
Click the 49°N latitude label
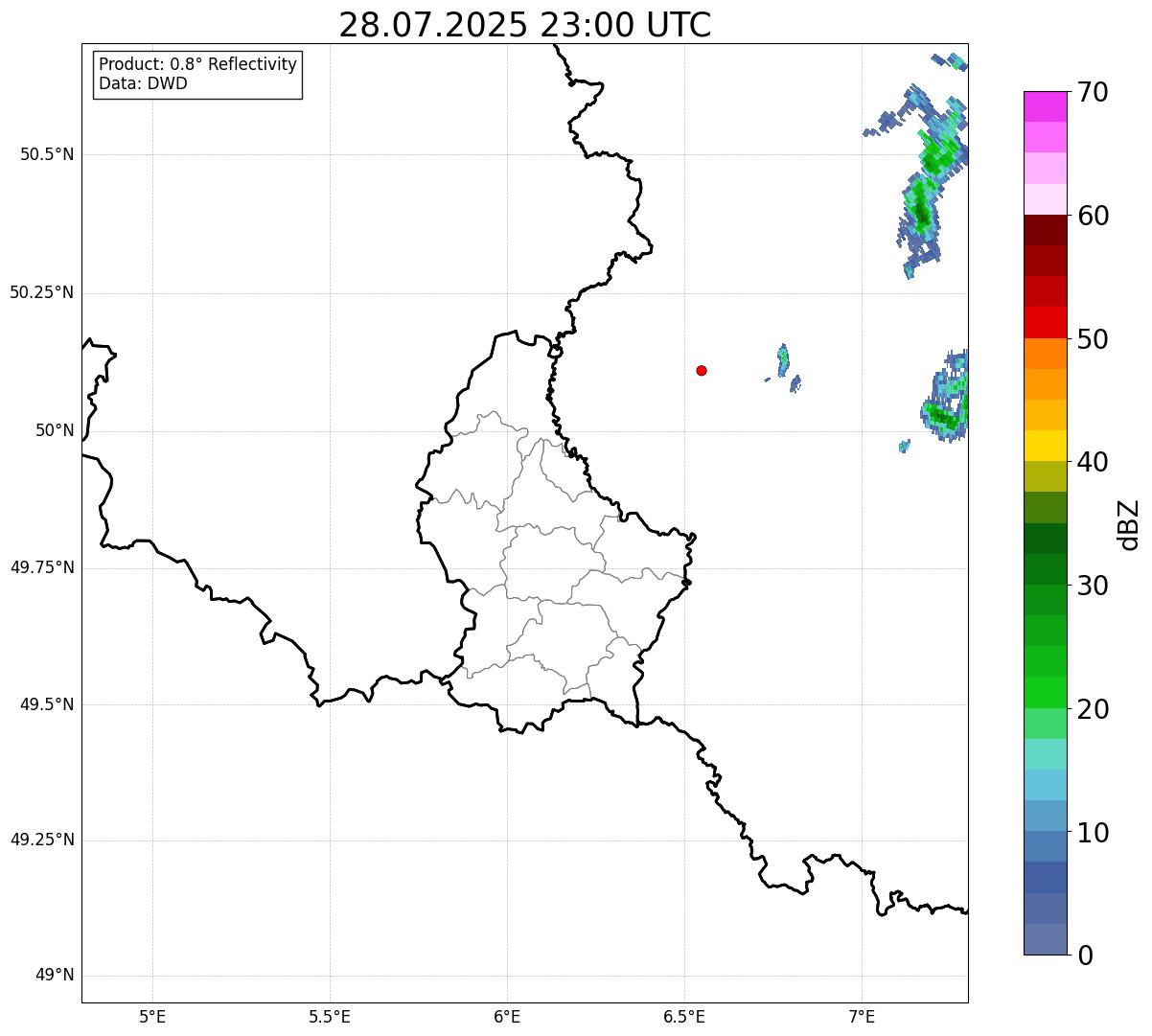(x=55, y=976)
